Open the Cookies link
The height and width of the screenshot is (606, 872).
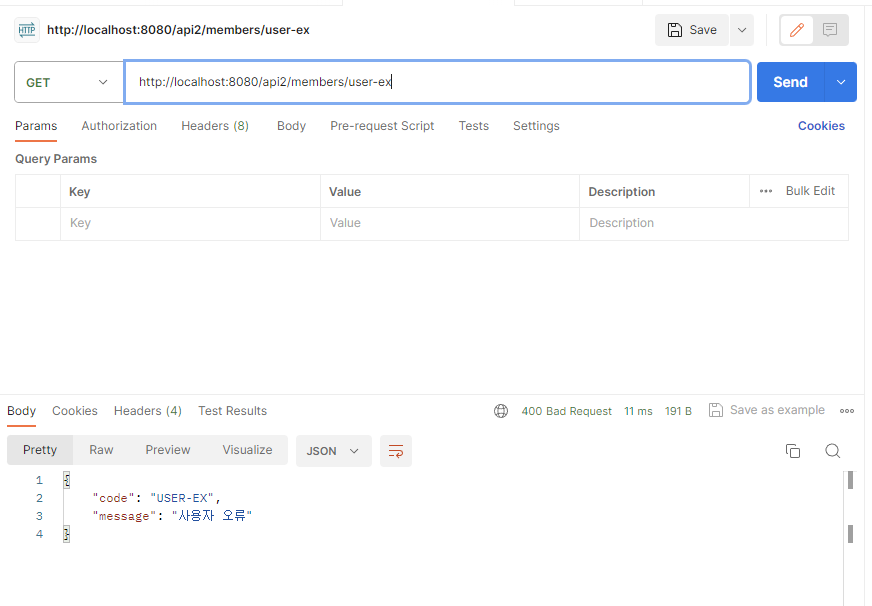click(x=821, y=126)
